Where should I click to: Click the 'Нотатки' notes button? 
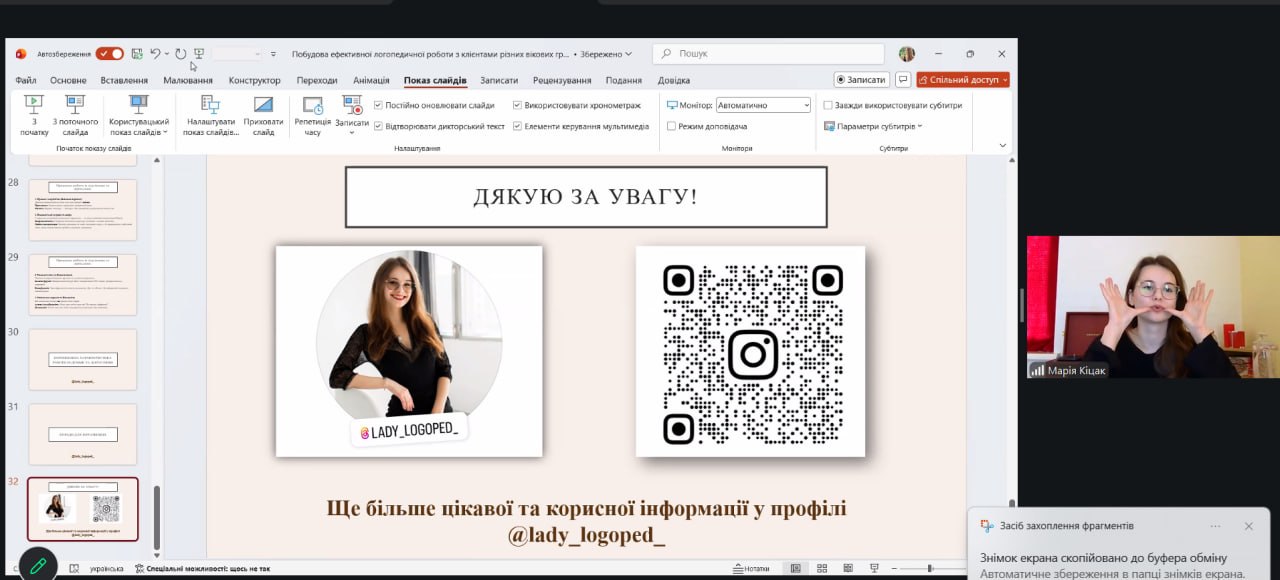point(750,568)
